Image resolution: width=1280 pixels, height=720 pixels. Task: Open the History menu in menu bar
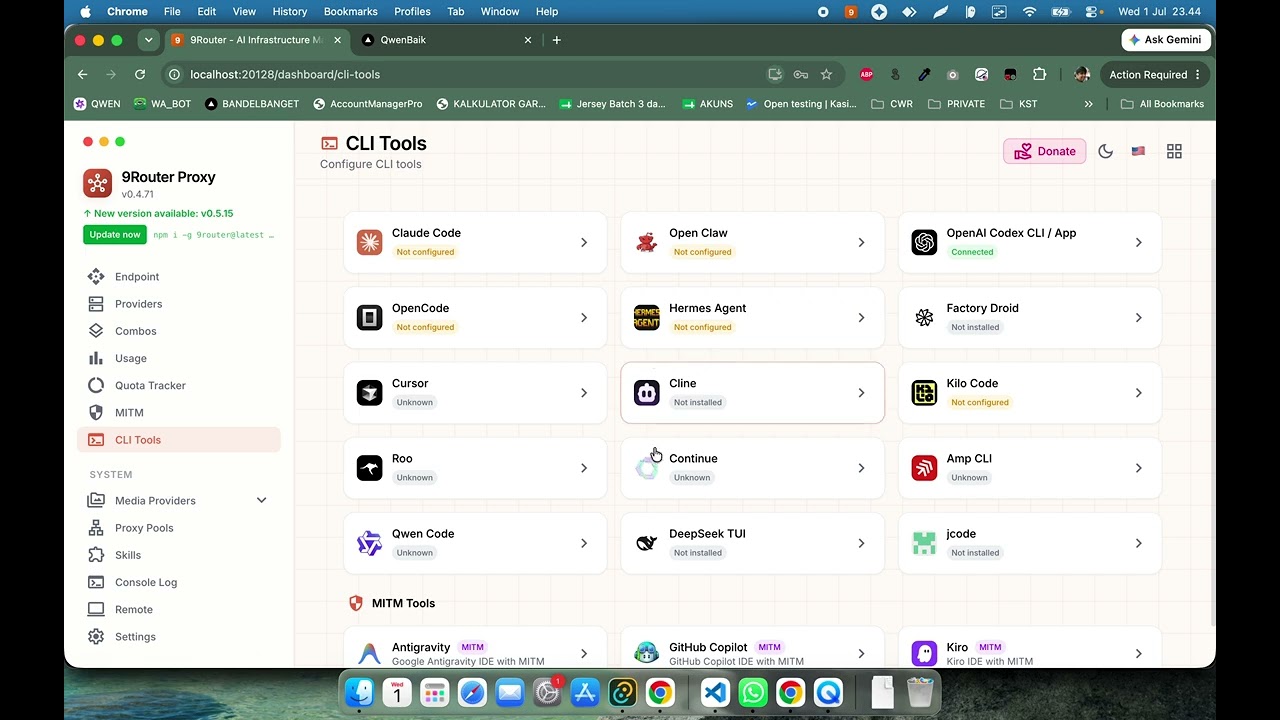point(290,11)
